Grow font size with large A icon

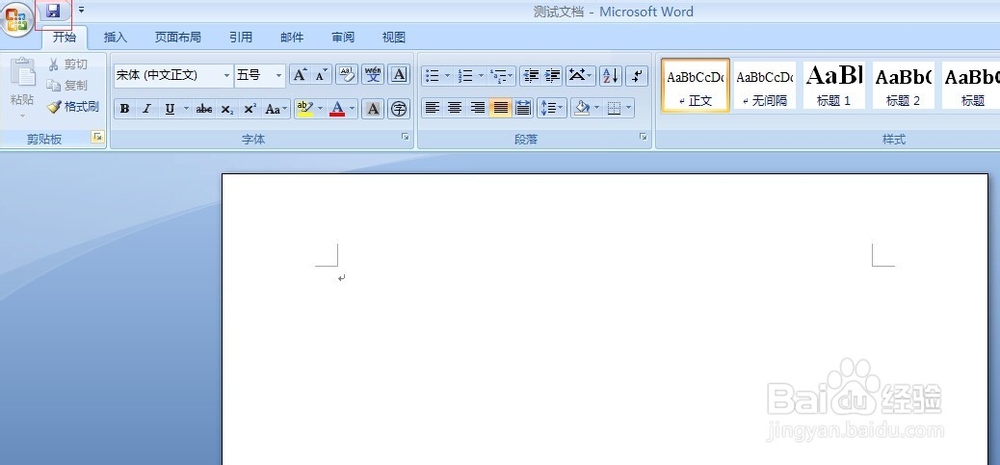tap(300, 75)
